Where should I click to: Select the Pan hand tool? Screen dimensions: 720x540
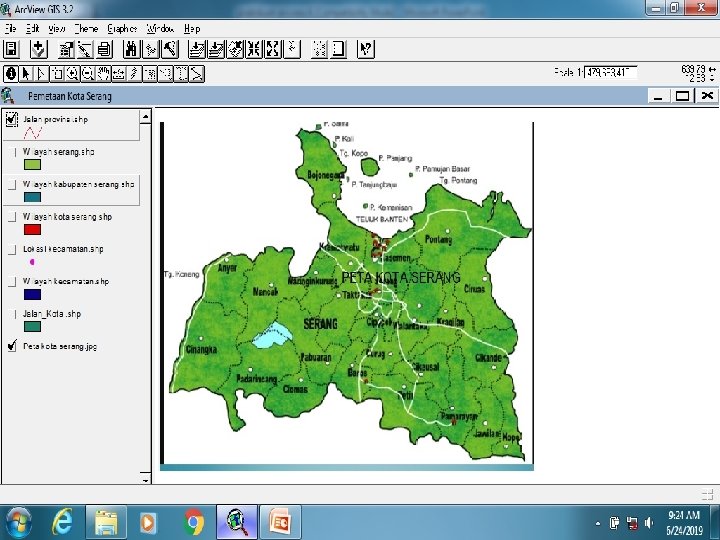point(104,73)
